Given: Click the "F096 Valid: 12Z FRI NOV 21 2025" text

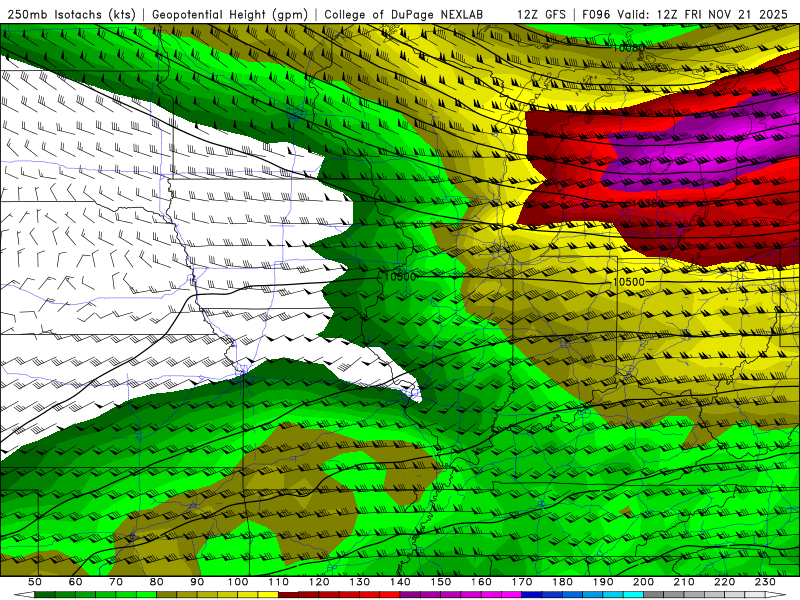Looking at the screenshot, I should coord(685,14).
